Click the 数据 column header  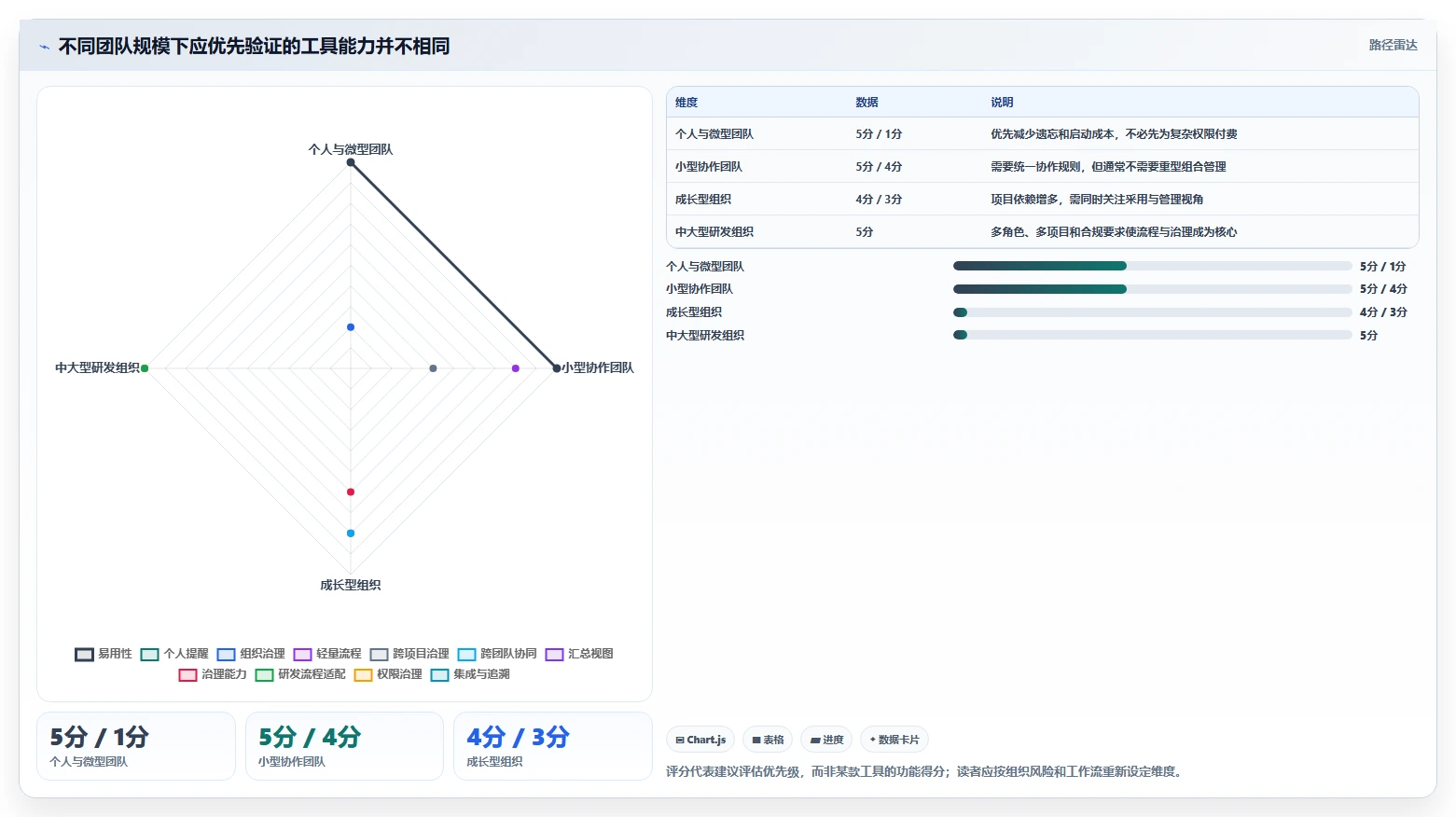pyautogui.click(x=867, y=103)
